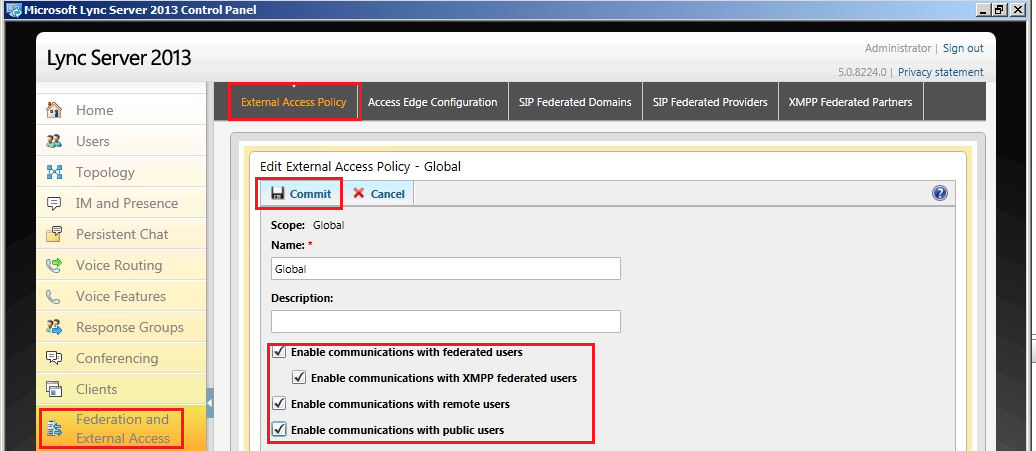Click the IM and Presence chat icon
The width and height of the screenshot is (1036, 451).
pyautogui.click(x=54, y=203)
